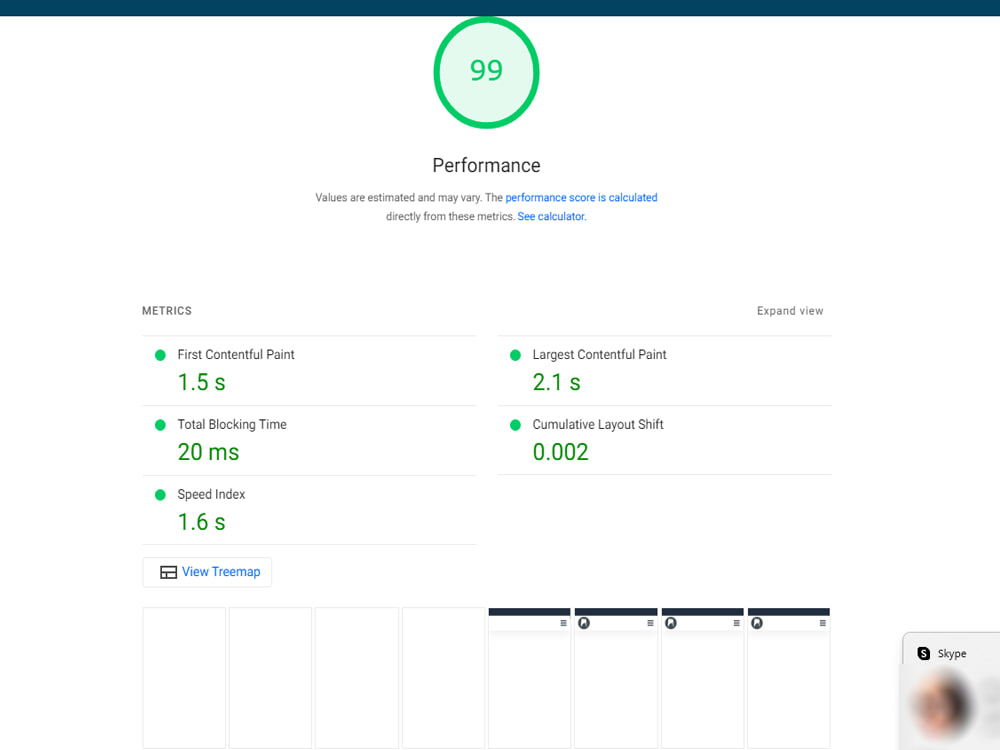This screenshot has height=750, width=1000.
Task: Toggle 'Expand view' for metrics
Action: [x=790, y=311]
